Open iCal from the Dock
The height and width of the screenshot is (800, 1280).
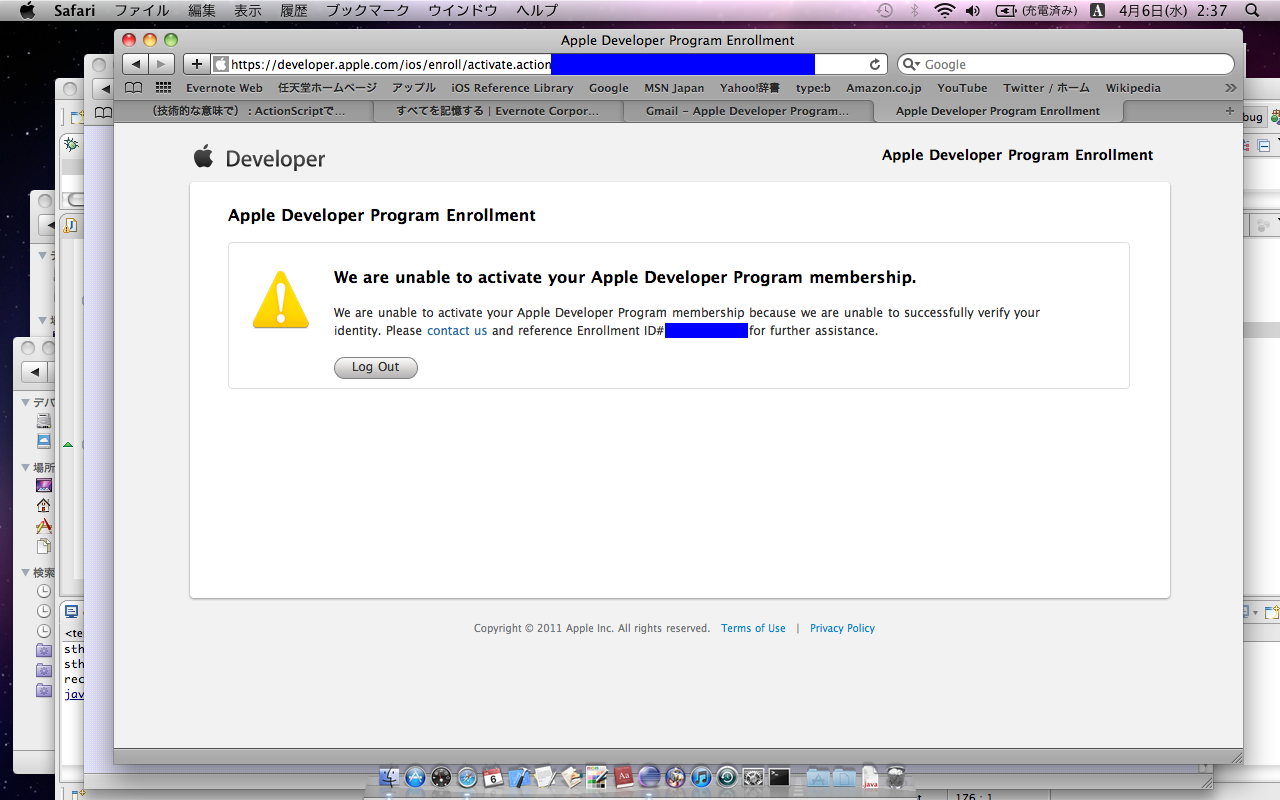point(494,777)
